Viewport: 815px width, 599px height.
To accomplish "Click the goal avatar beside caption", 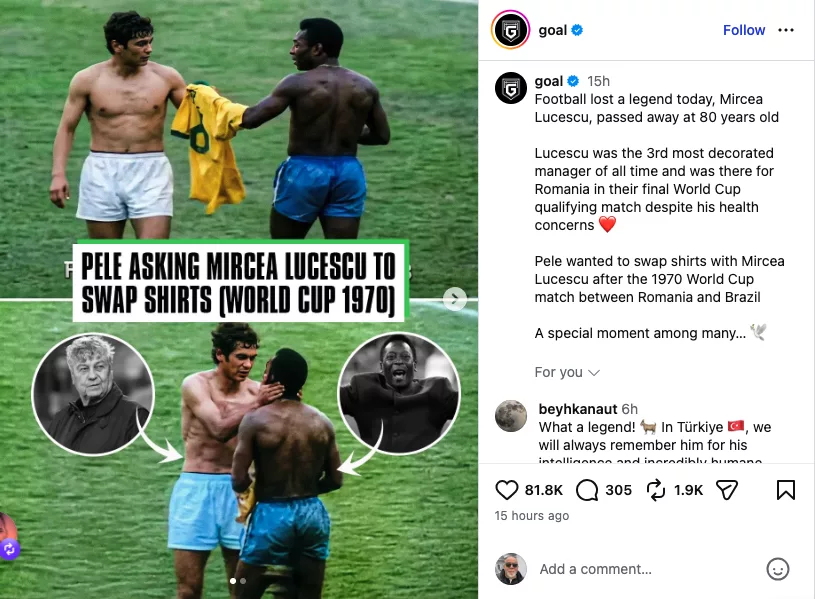I will click(x=510, y=88).
